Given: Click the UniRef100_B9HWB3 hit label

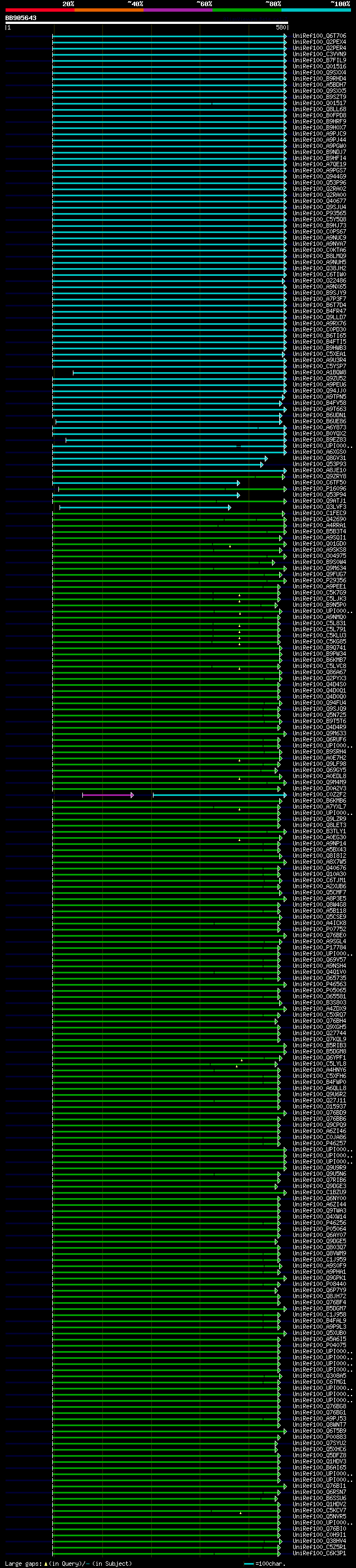Looking at the screenshot, I should point(319,348).
